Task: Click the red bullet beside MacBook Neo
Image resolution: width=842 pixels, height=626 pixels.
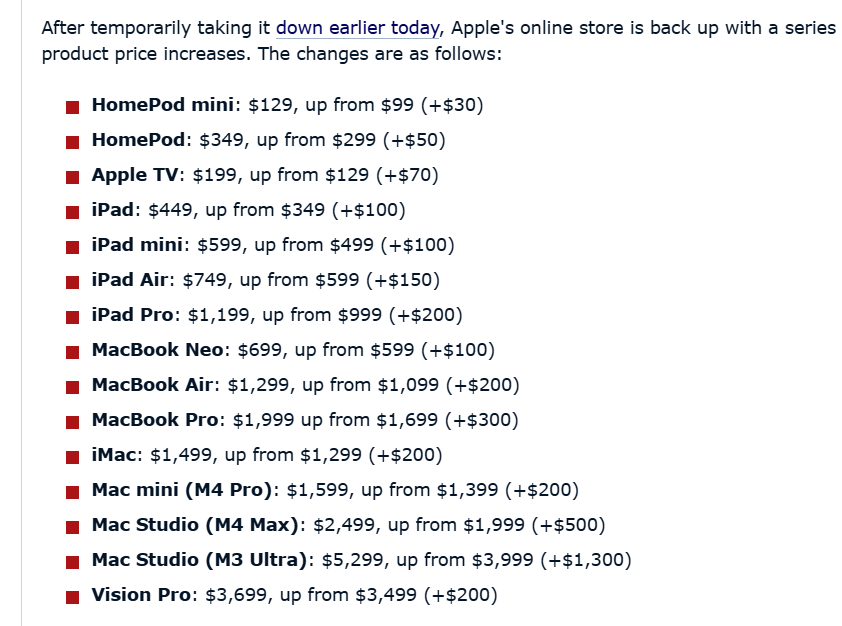Action: tap(72, 352)
